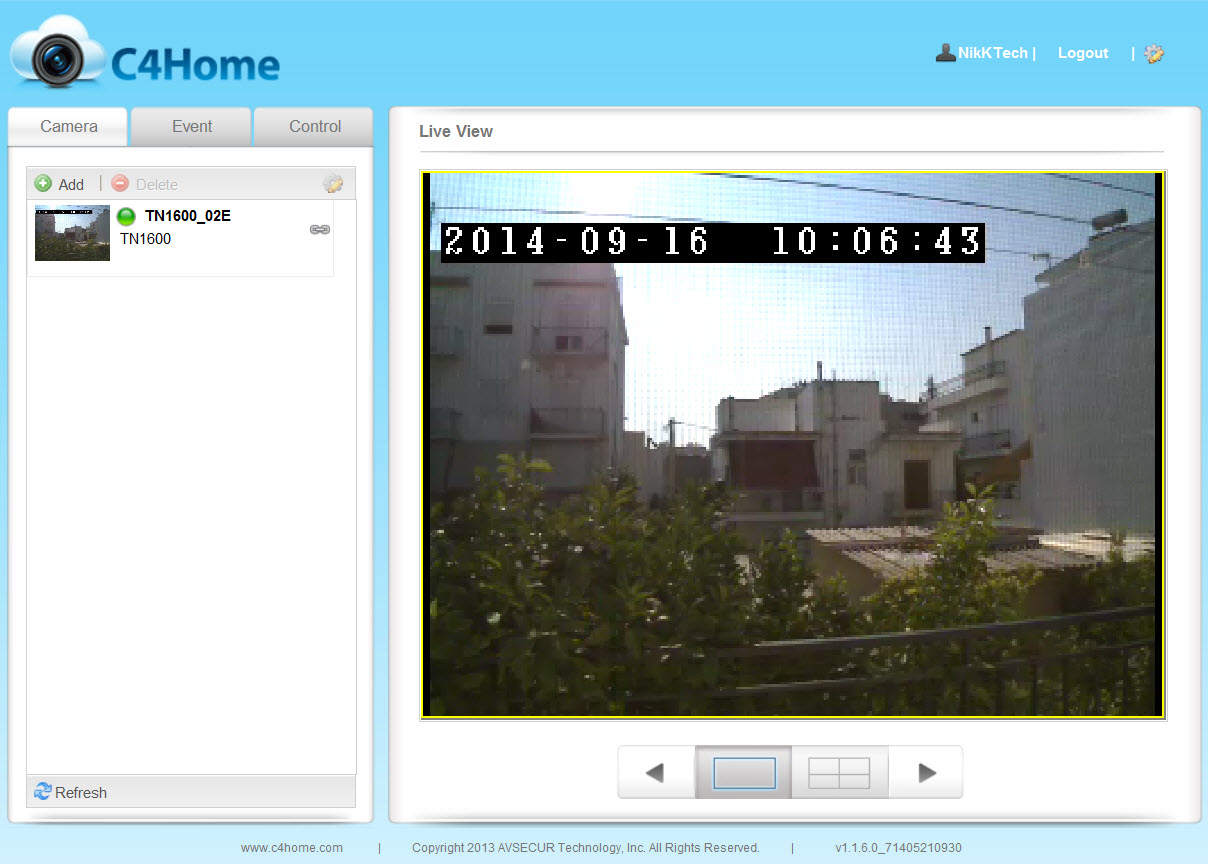Viewport: 1208px width, 864px height.
Task: Add a new camera with green plus
Action: point(59,184)
